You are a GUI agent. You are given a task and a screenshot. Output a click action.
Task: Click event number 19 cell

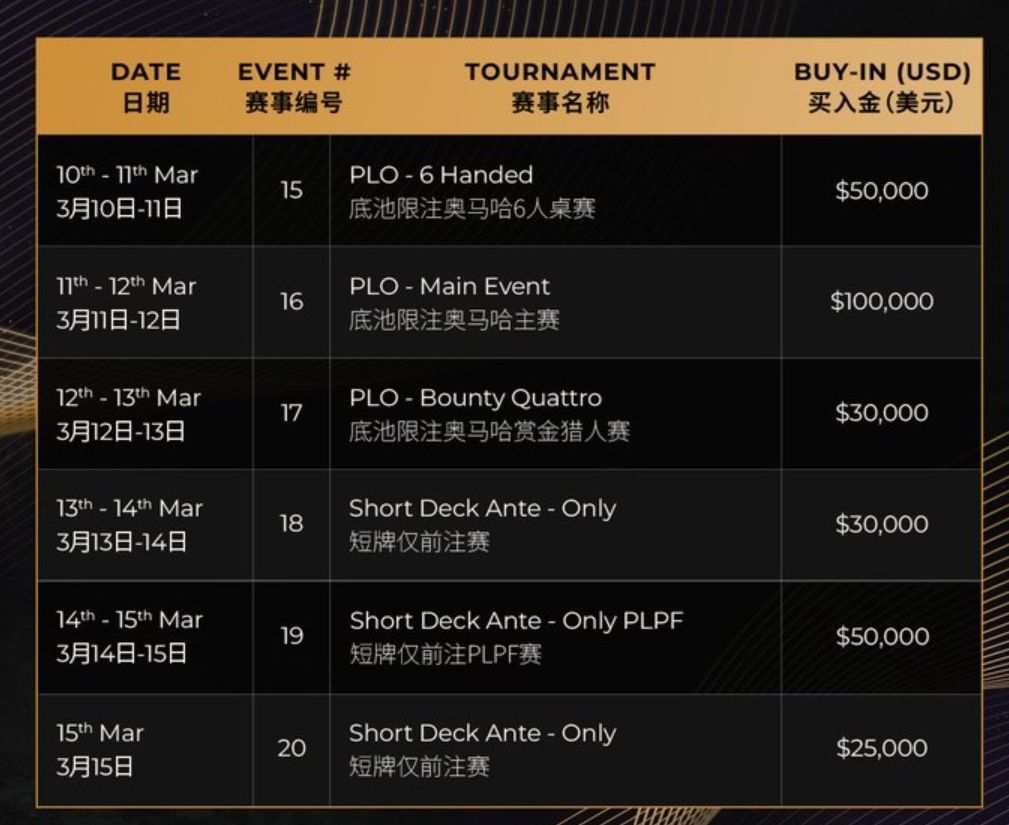(x=291, y=636)
